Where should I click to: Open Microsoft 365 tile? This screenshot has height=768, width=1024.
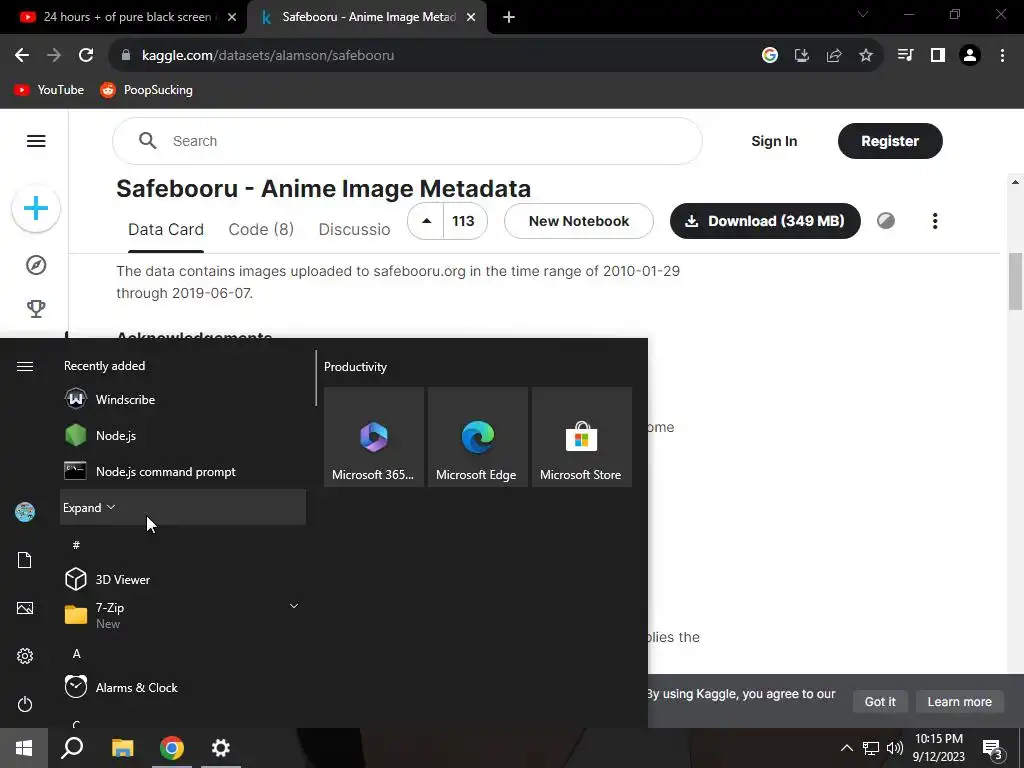click(x=374, y=437)
